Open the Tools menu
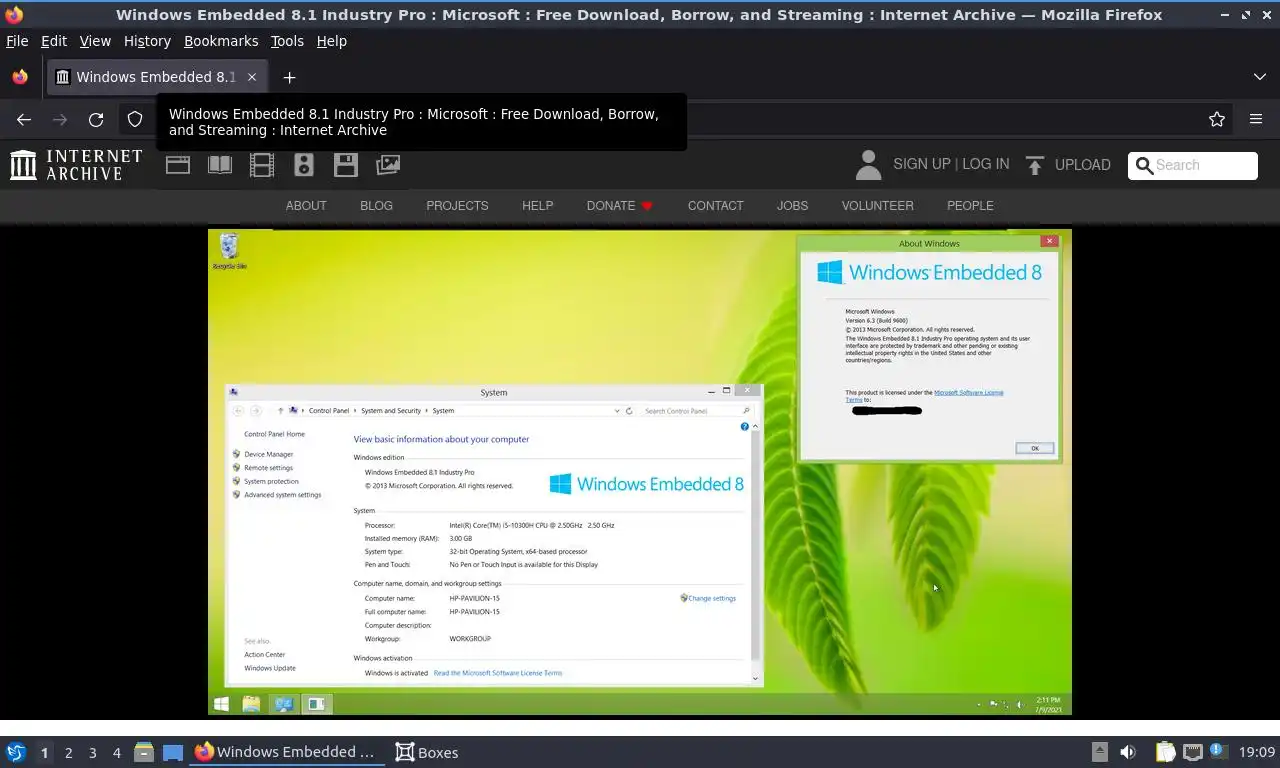The image size is (1280, 768). (287, 41)
